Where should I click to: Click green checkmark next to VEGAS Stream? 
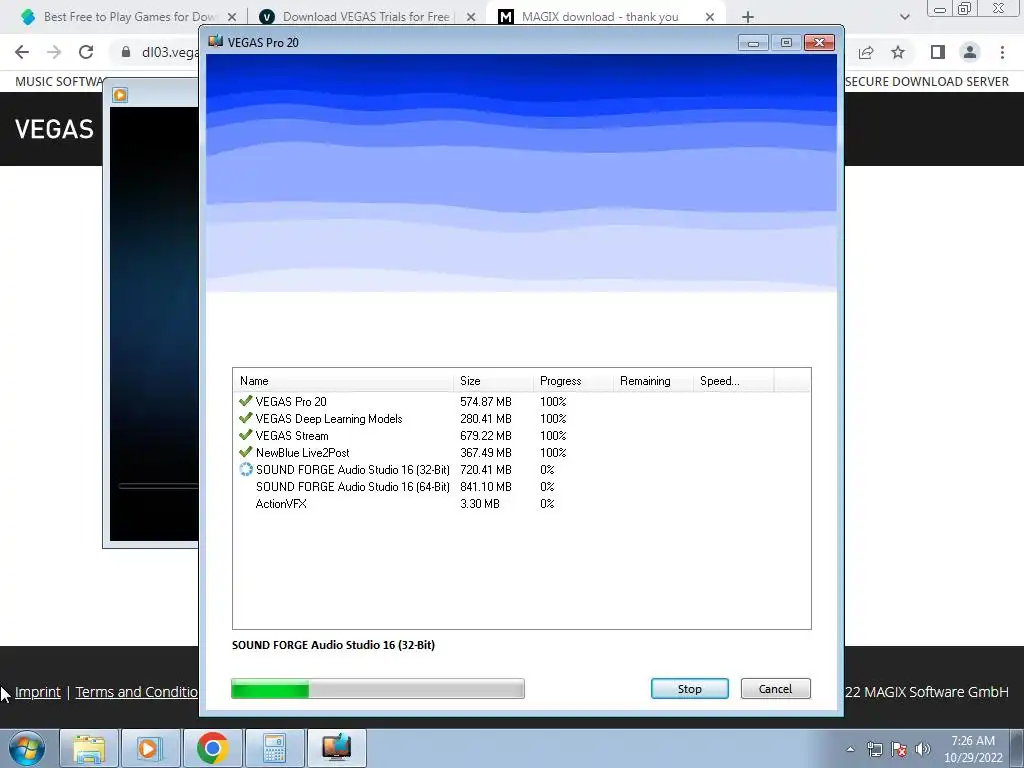(x=246, y=434)
